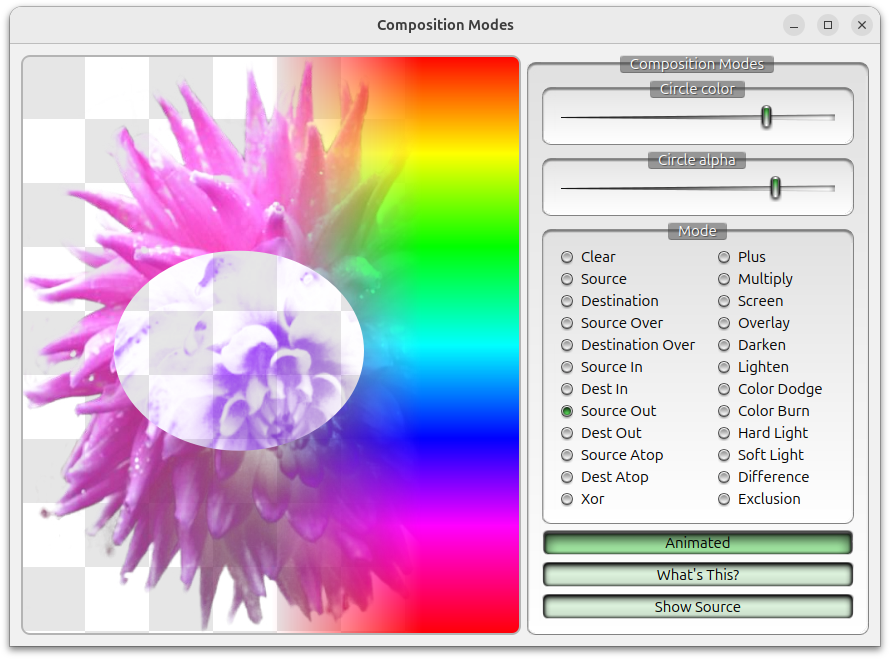The height and width of the screenshot is (659, 890).
Task: Choose the Color Burn mode
Action: [723, 411]
